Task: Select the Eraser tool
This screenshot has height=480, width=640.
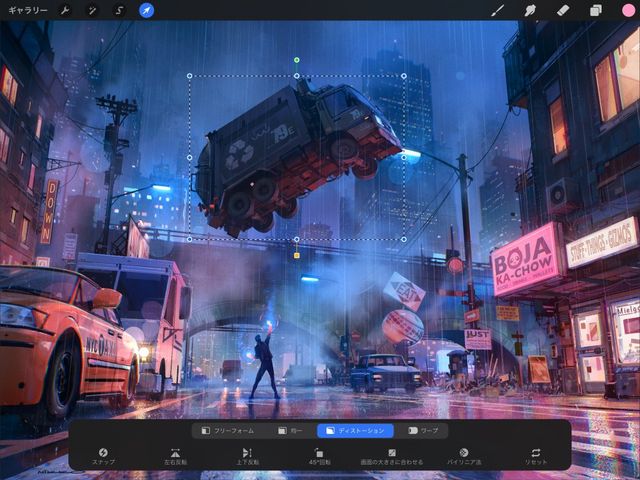Action: tap(563, 10)
